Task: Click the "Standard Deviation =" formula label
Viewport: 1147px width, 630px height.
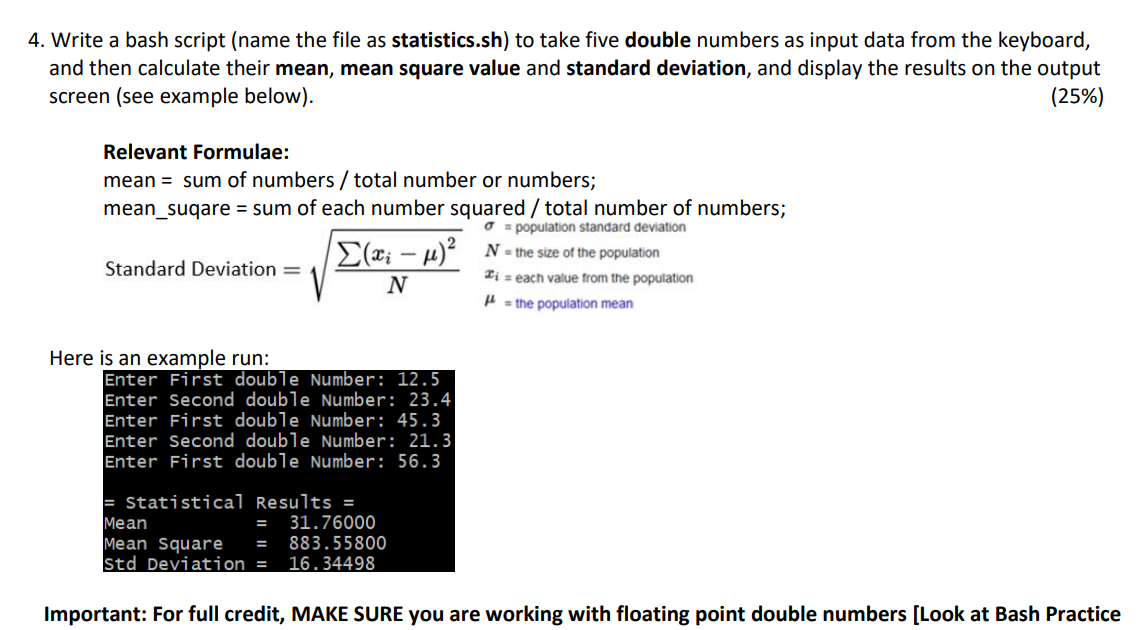Action: pyautogui.click(x=203, y=269)
